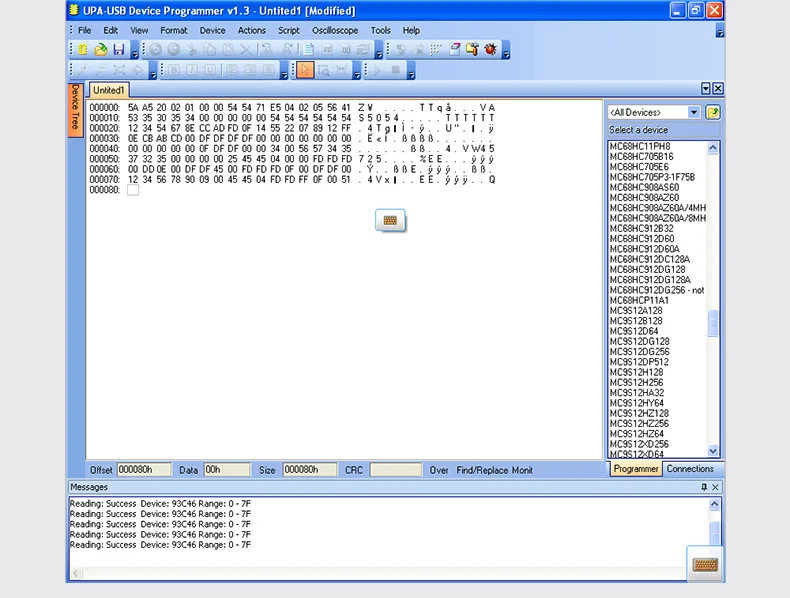This screenshot has height=598, width=790.
Task: Expand the menu bar options arrow
Action: [x=720, y=32]
